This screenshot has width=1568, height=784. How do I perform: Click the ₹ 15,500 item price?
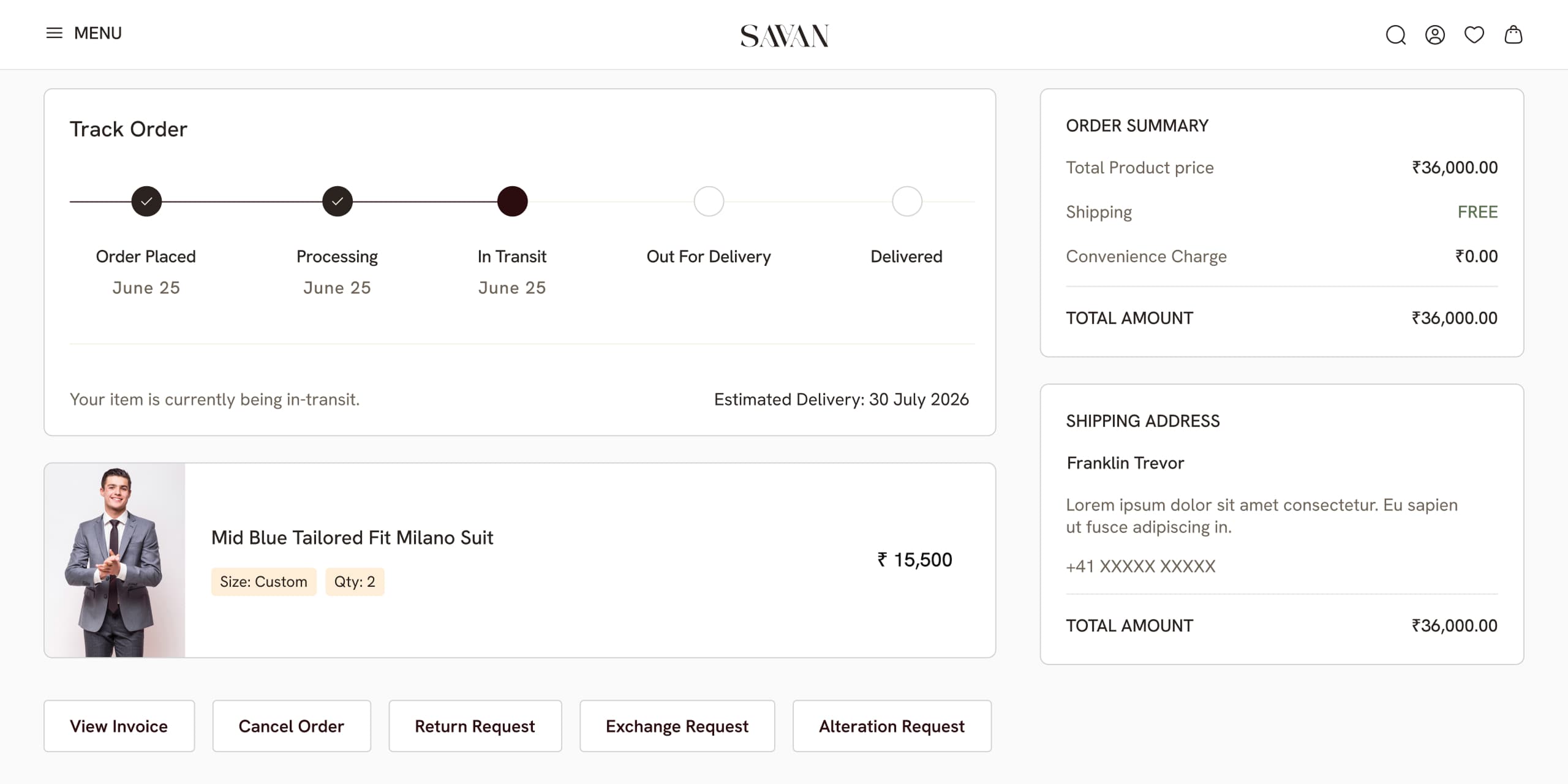pyautogui.click(x=914, y=560)
